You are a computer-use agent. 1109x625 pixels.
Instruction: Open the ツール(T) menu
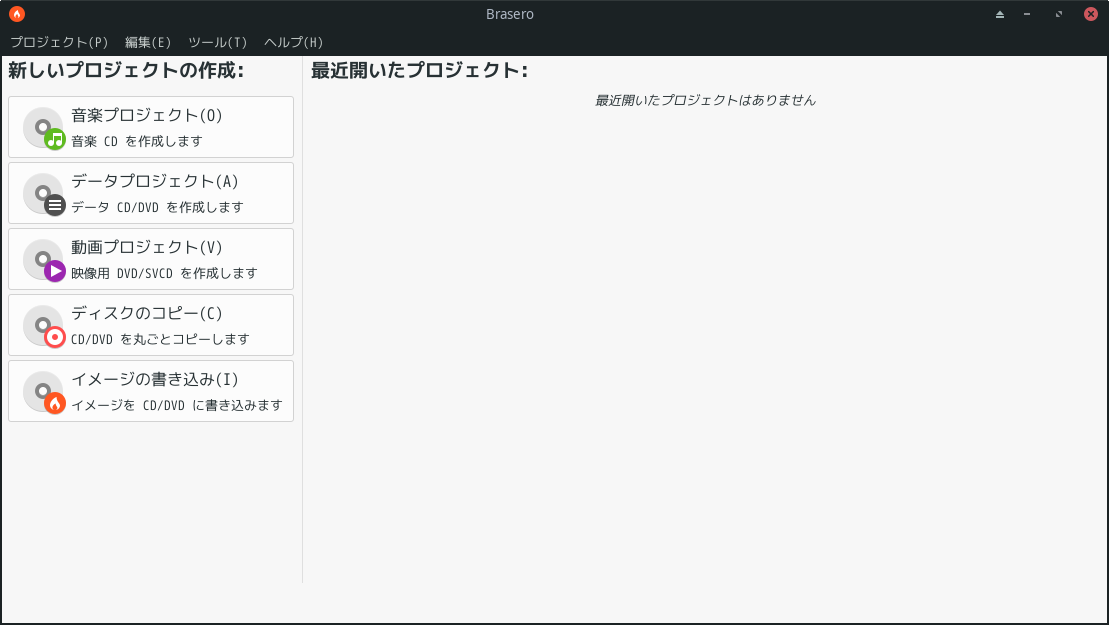click(x=217, y=42)
